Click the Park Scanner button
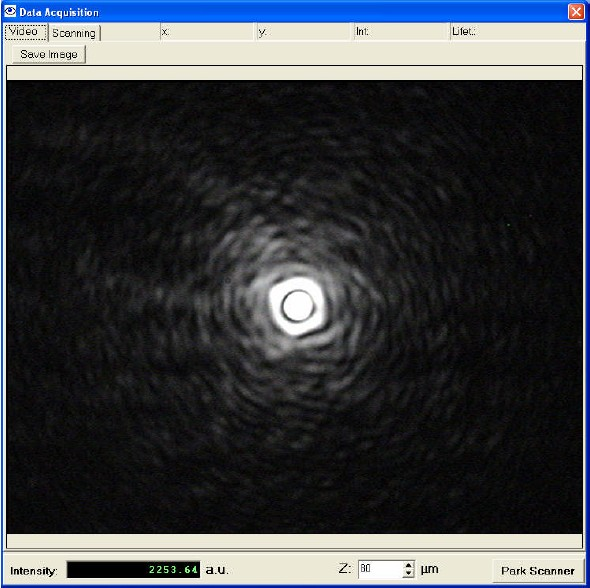The height and width of the screenshot is (588, 590). 538,571
